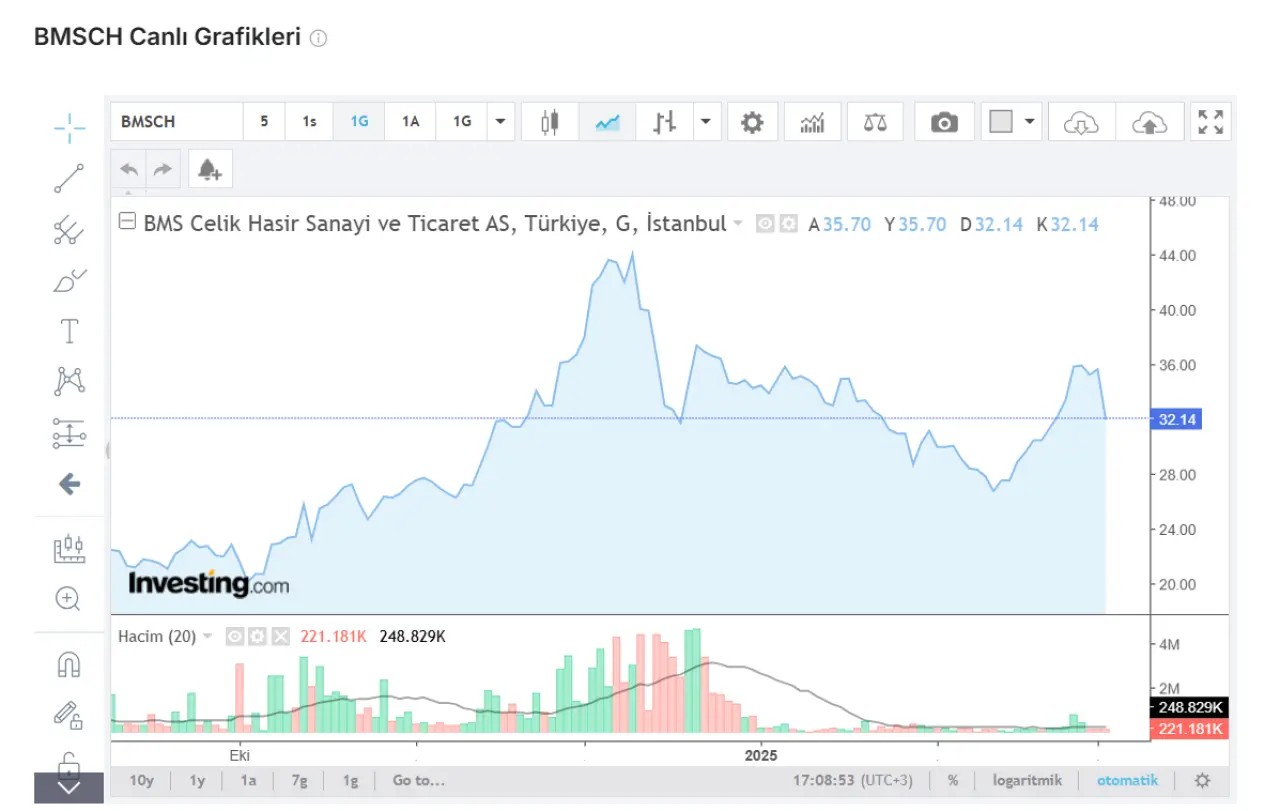Open the indicators chart icon

812,122
